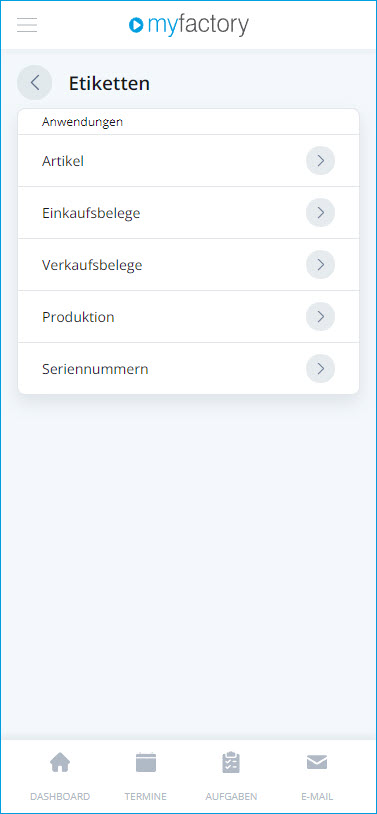Open Termine via the calendar icon
The height and width of the screenshot is (814, 377).
tap(145, 763)
